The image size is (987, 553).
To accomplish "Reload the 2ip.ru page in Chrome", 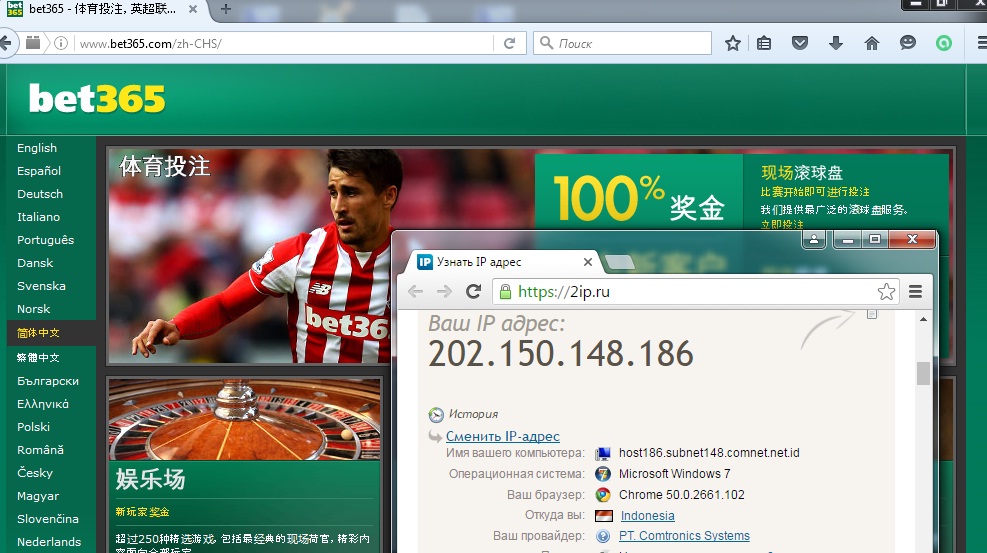I will click(473, 291).
